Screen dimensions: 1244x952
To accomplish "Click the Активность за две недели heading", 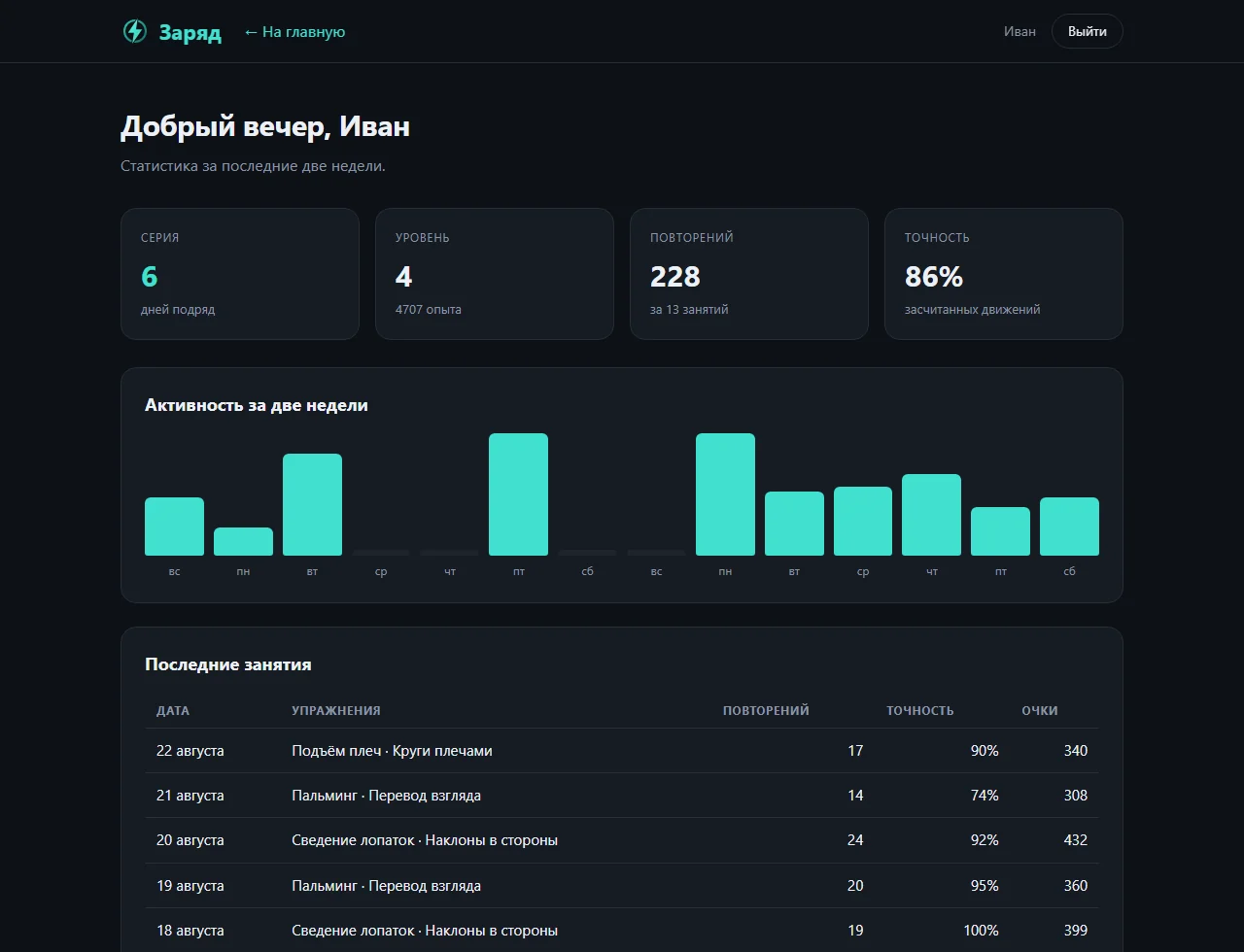I will 257,405.
